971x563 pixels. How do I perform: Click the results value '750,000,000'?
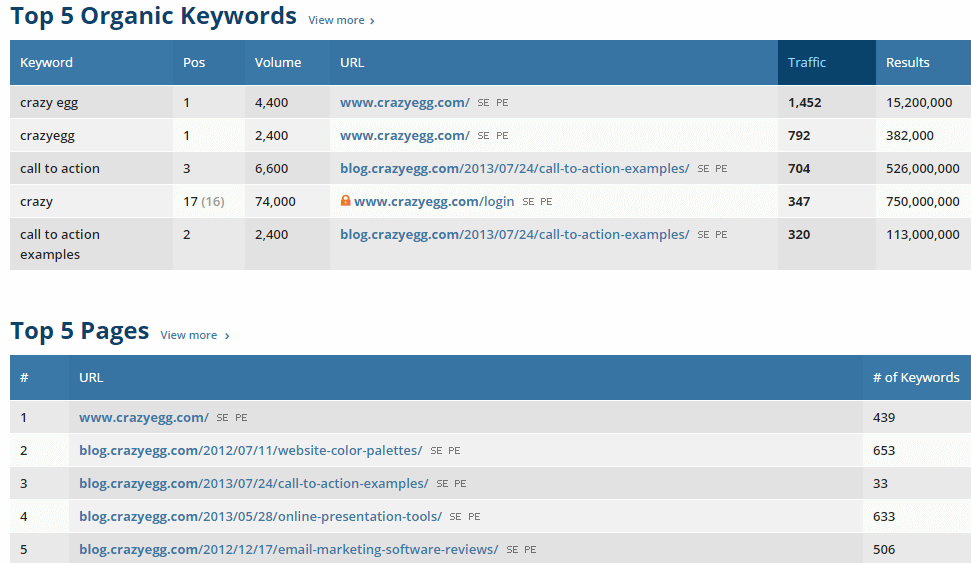click(923, 201)
